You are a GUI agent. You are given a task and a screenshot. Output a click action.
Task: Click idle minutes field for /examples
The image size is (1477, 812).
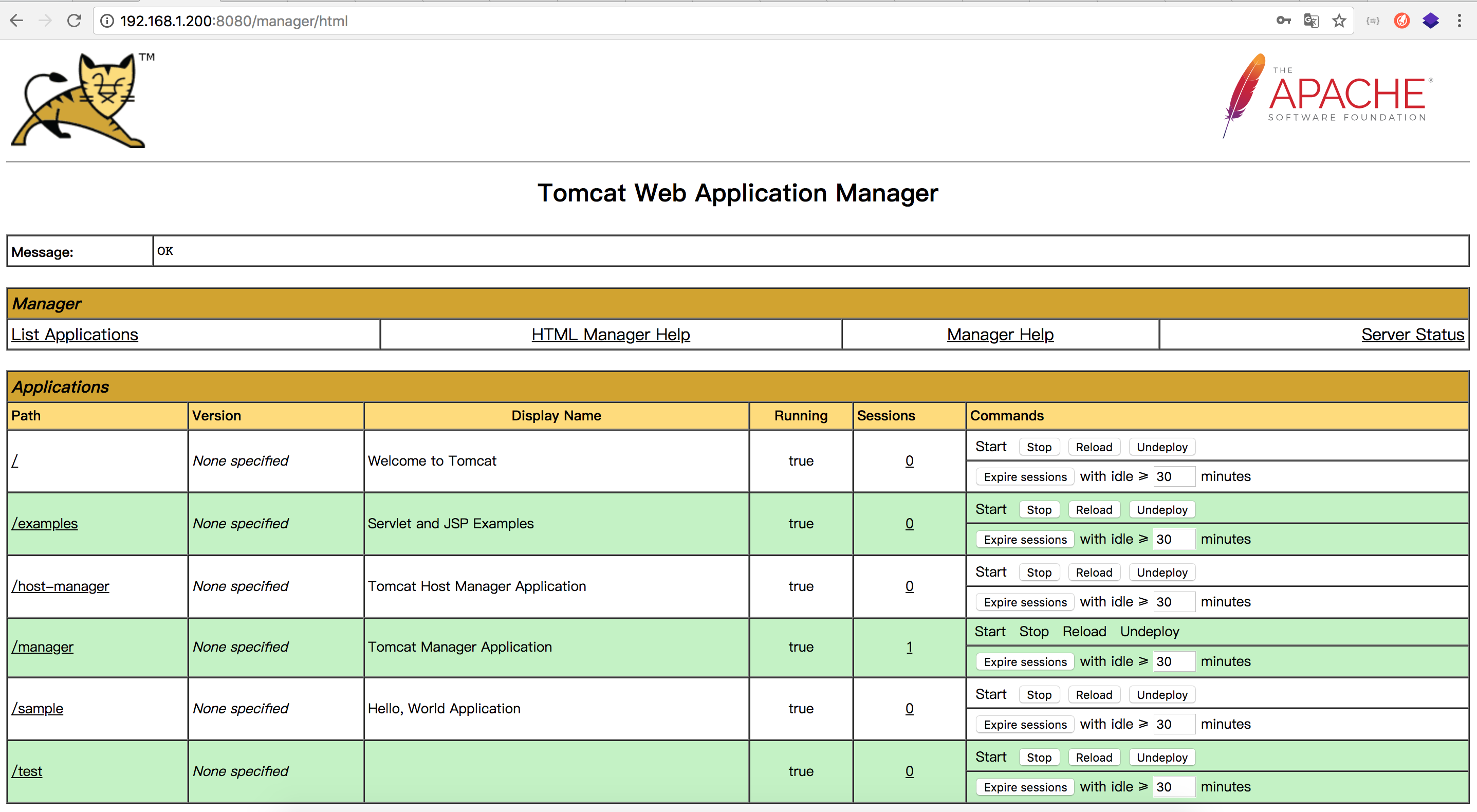[1174, 539]
